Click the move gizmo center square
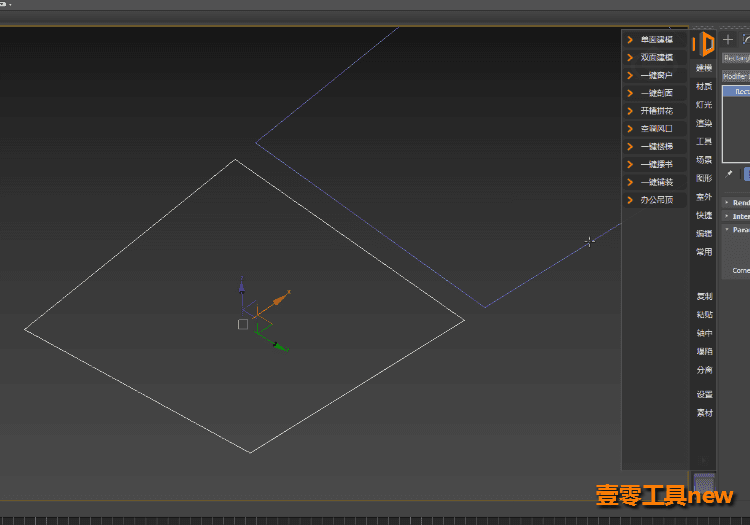Viewport: 750px width, 525px height. (243, 325)
